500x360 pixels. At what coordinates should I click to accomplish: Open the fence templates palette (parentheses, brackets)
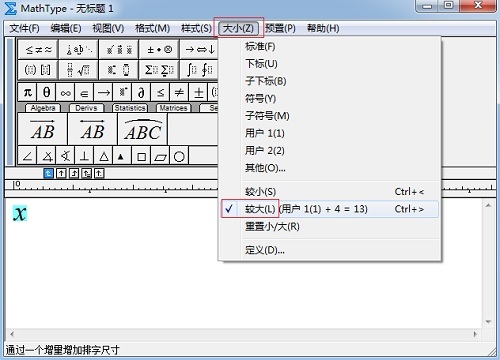pyautogui.click(x=38, y=70)
